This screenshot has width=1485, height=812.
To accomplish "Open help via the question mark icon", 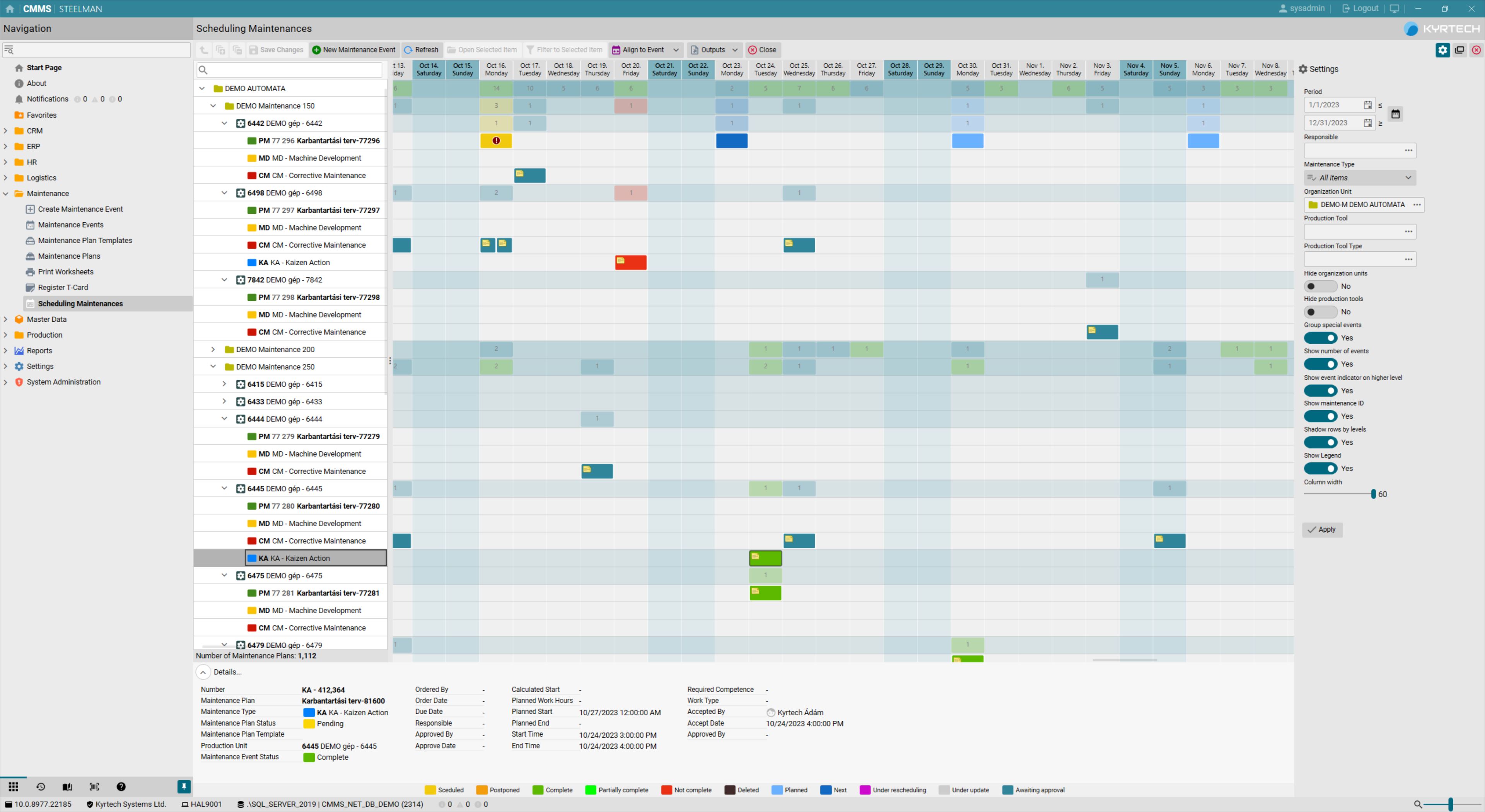I will pyautogui.click(x=121, y=786).
